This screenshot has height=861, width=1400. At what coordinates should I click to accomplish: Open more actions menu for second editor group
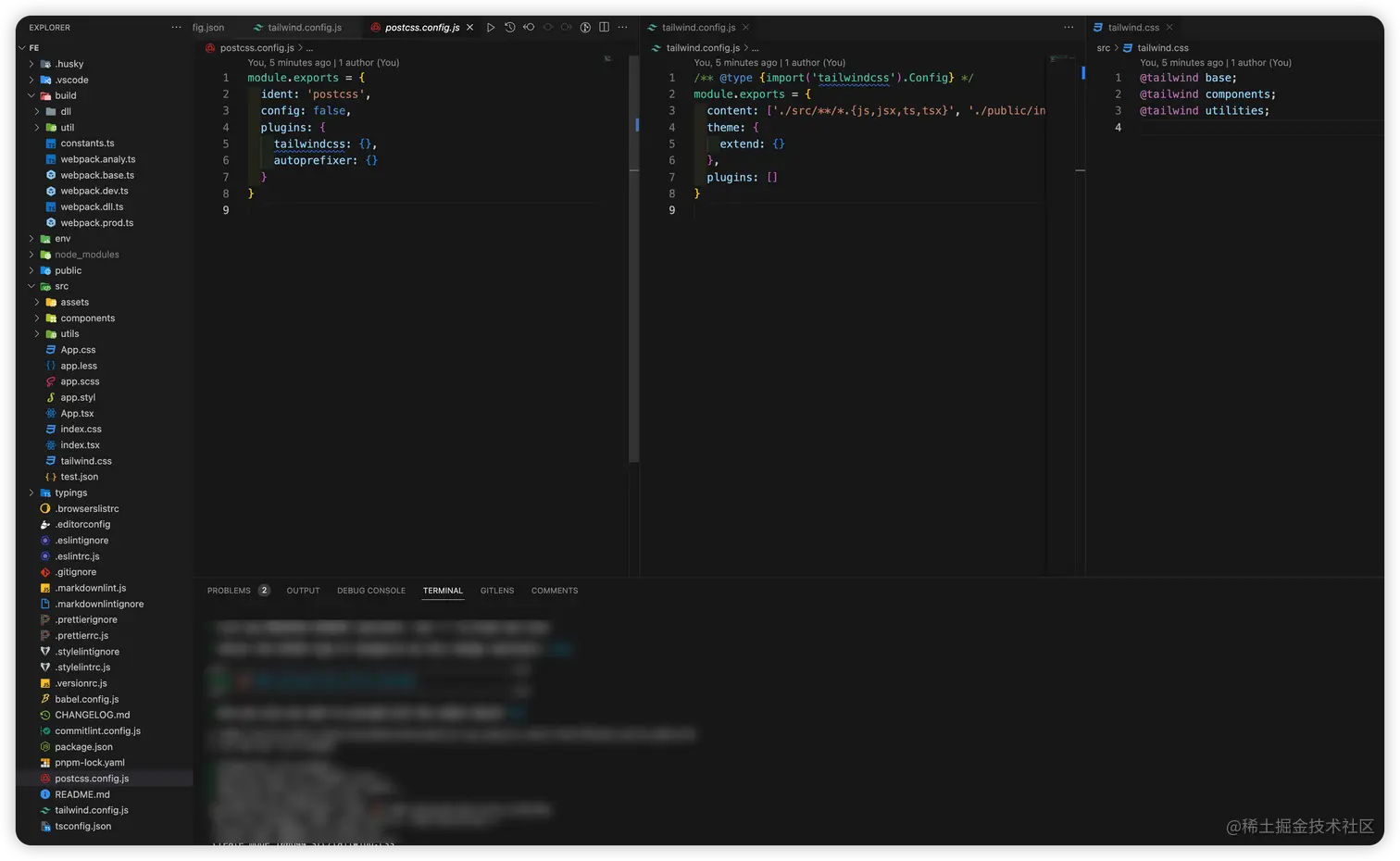pos(1069,28)
